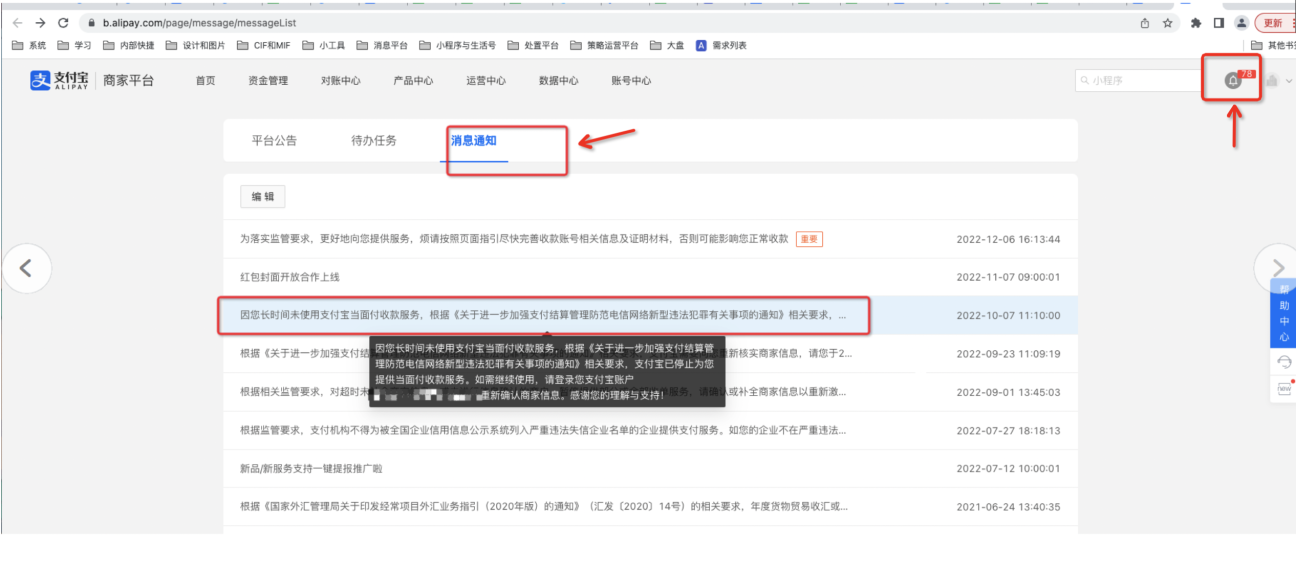Open the 大盘 bookmark folder
Viewport: 1296px width, 568px height.
click(668, 45)
